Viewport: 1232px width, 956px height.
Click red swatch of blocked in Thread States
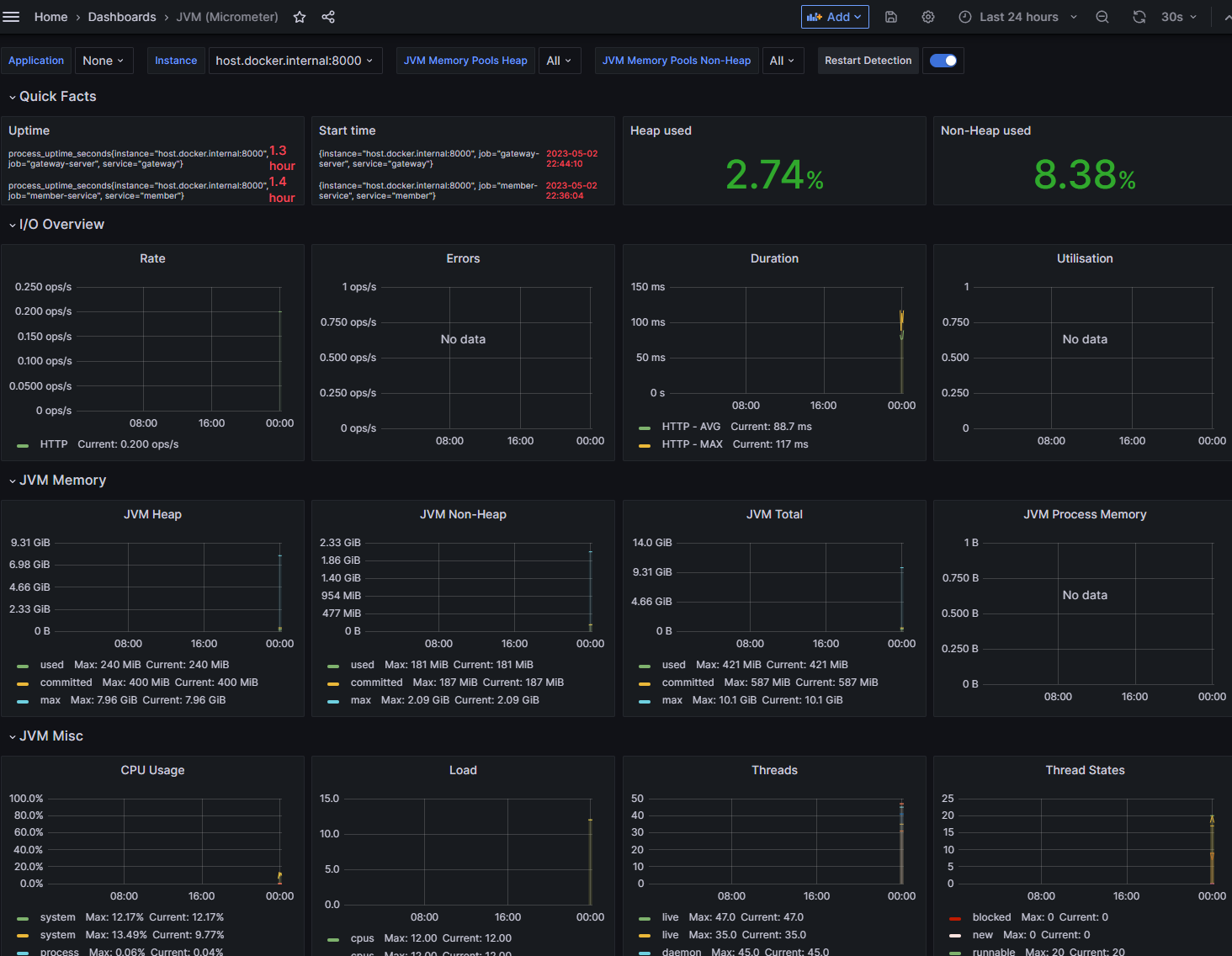(x=955, y=918)
